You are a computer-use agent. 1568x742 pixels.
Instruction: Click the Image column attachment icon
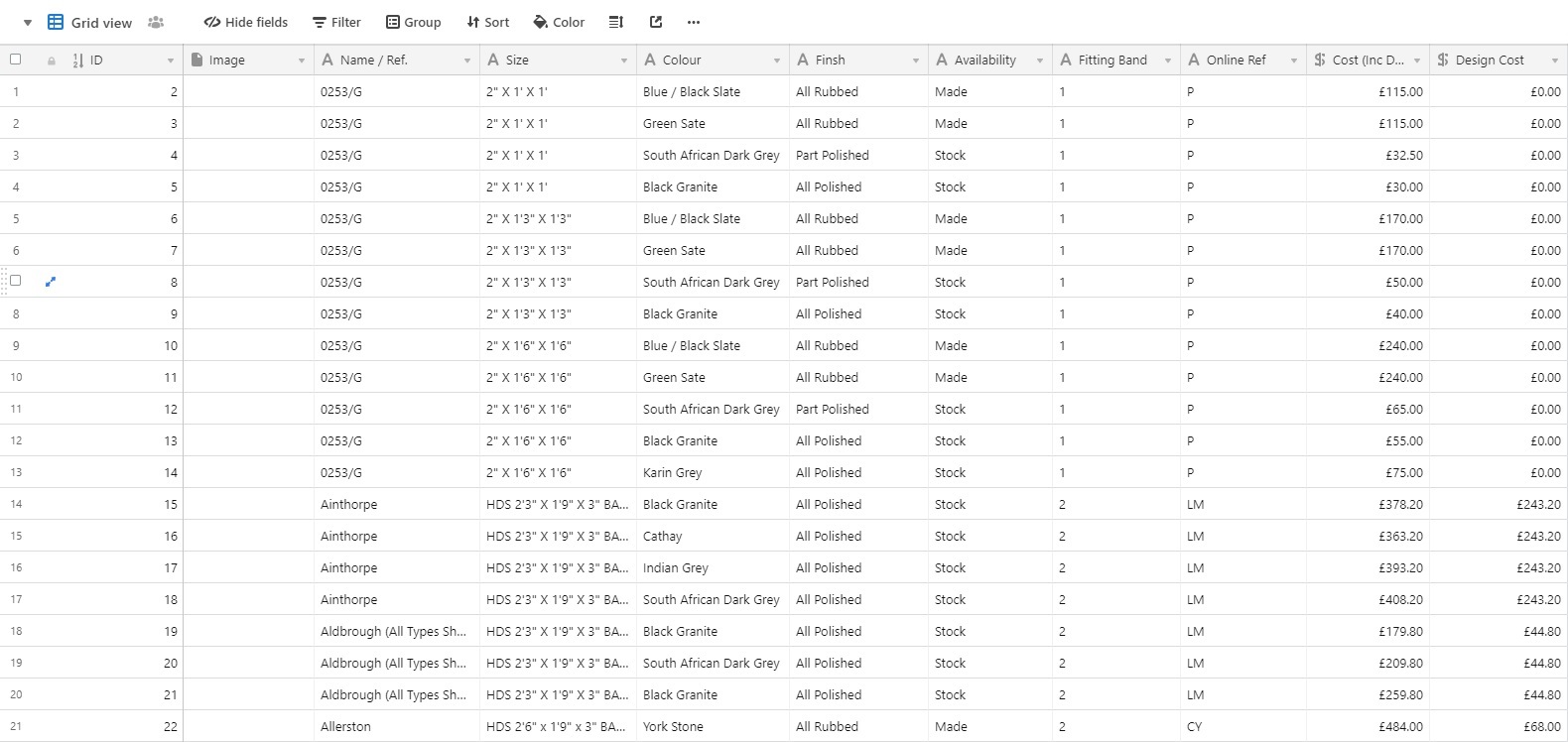(196, 60)
